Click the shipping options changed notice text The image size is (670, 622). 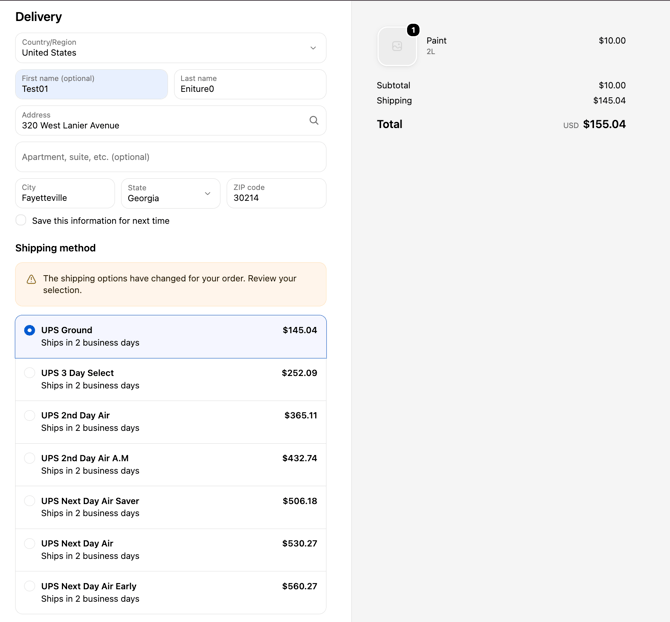(x=170, y=284)
